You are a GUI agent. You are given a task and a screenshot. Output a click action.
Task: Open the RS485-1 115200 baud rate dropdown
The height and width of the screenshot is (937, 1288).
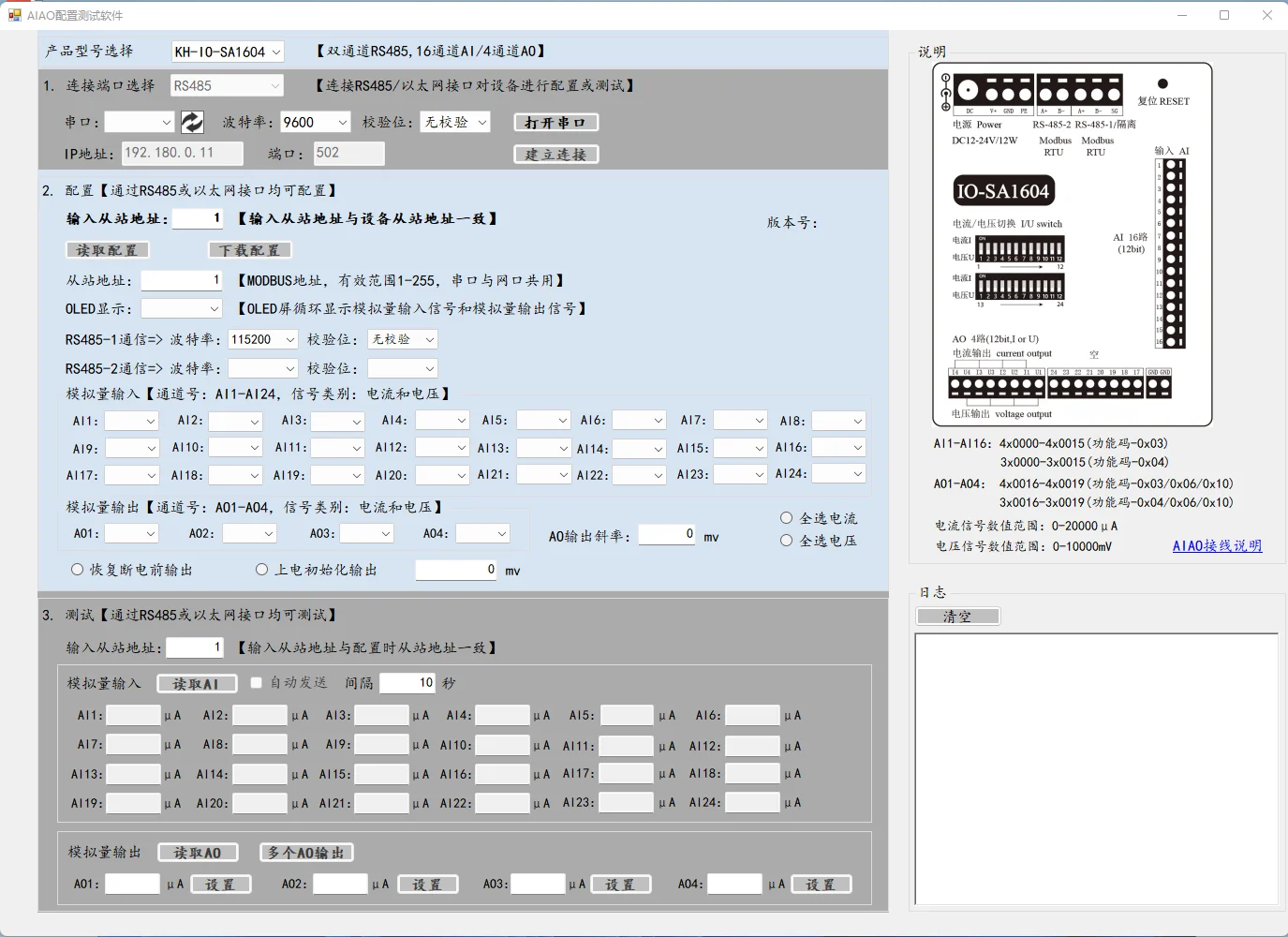pos(263,339)
